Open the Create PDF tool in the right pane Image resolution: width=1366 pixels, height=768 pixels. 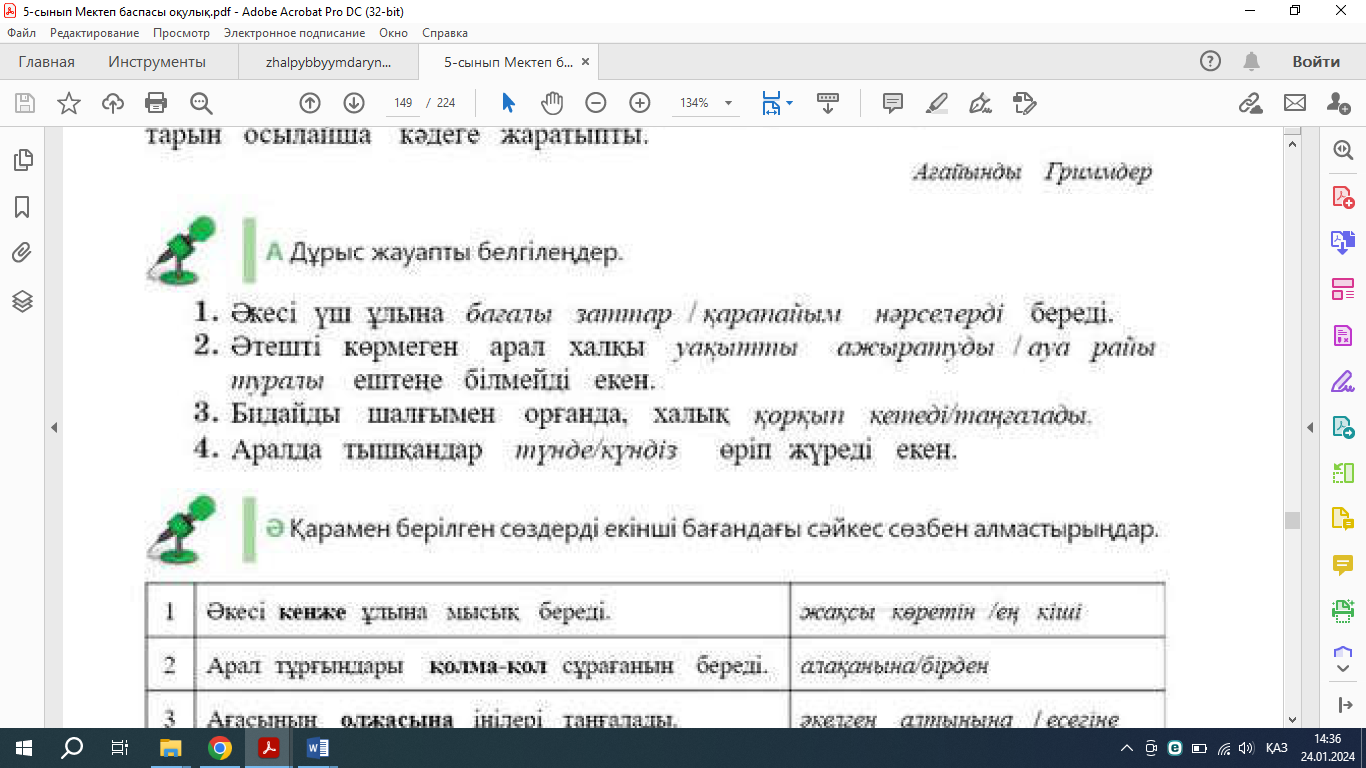pyautogui.click(x=1343, y=197)
